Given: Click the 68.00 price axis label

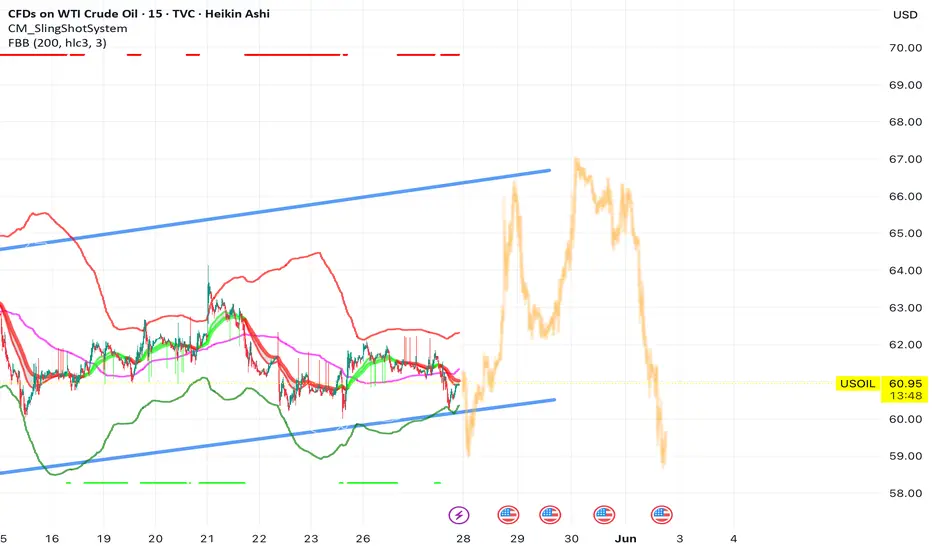Looking at the screenshot, I should 905,122.
